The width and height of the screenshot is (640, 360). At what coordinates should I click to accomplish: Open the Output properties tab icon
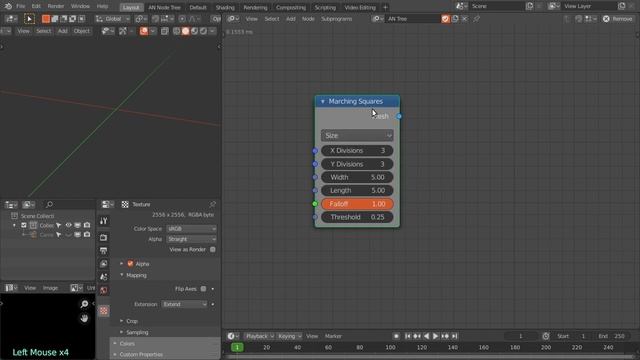[x=104, y=251]
